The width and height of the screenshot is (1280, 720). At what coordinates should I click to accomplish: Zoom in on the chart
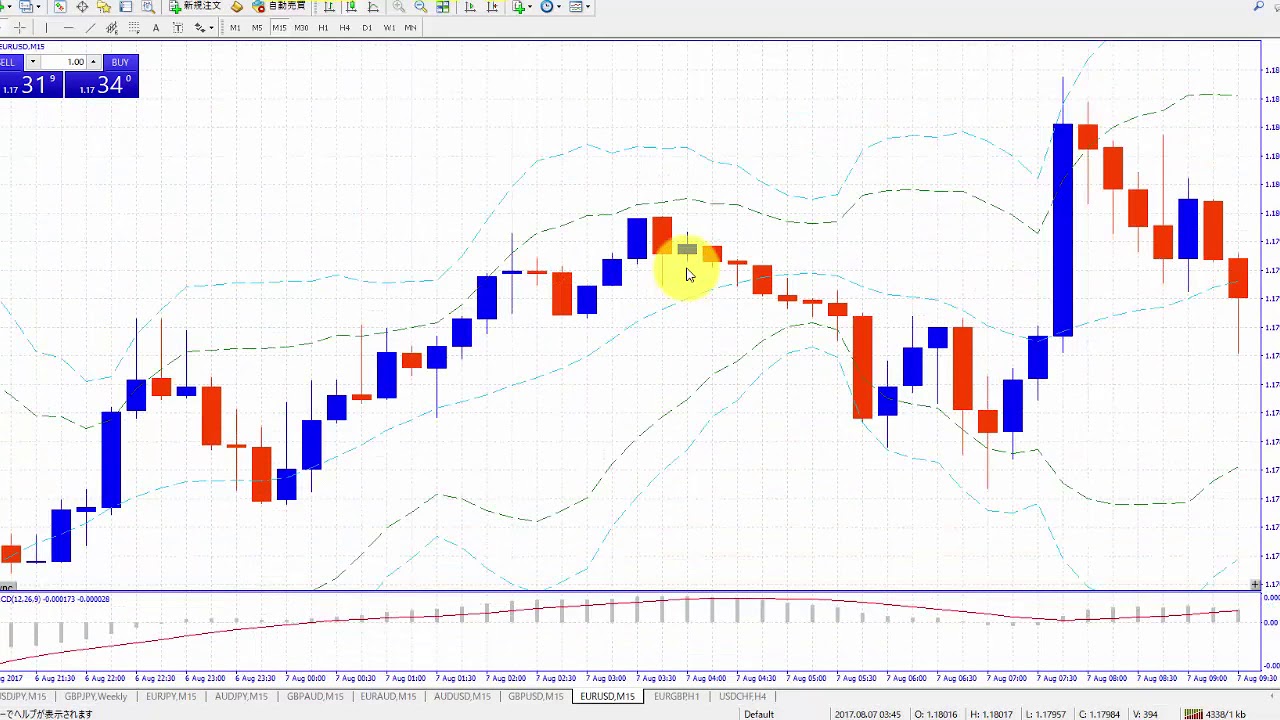pyautogui.click(x=399, y=7)
